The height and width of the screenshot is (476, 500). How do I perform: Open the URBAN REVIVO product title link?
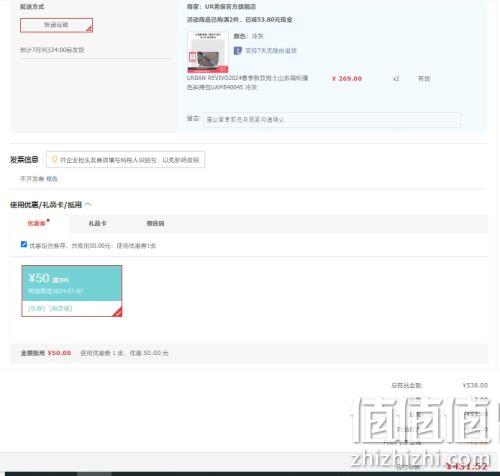pyautogui.click(x=247, y=82)
